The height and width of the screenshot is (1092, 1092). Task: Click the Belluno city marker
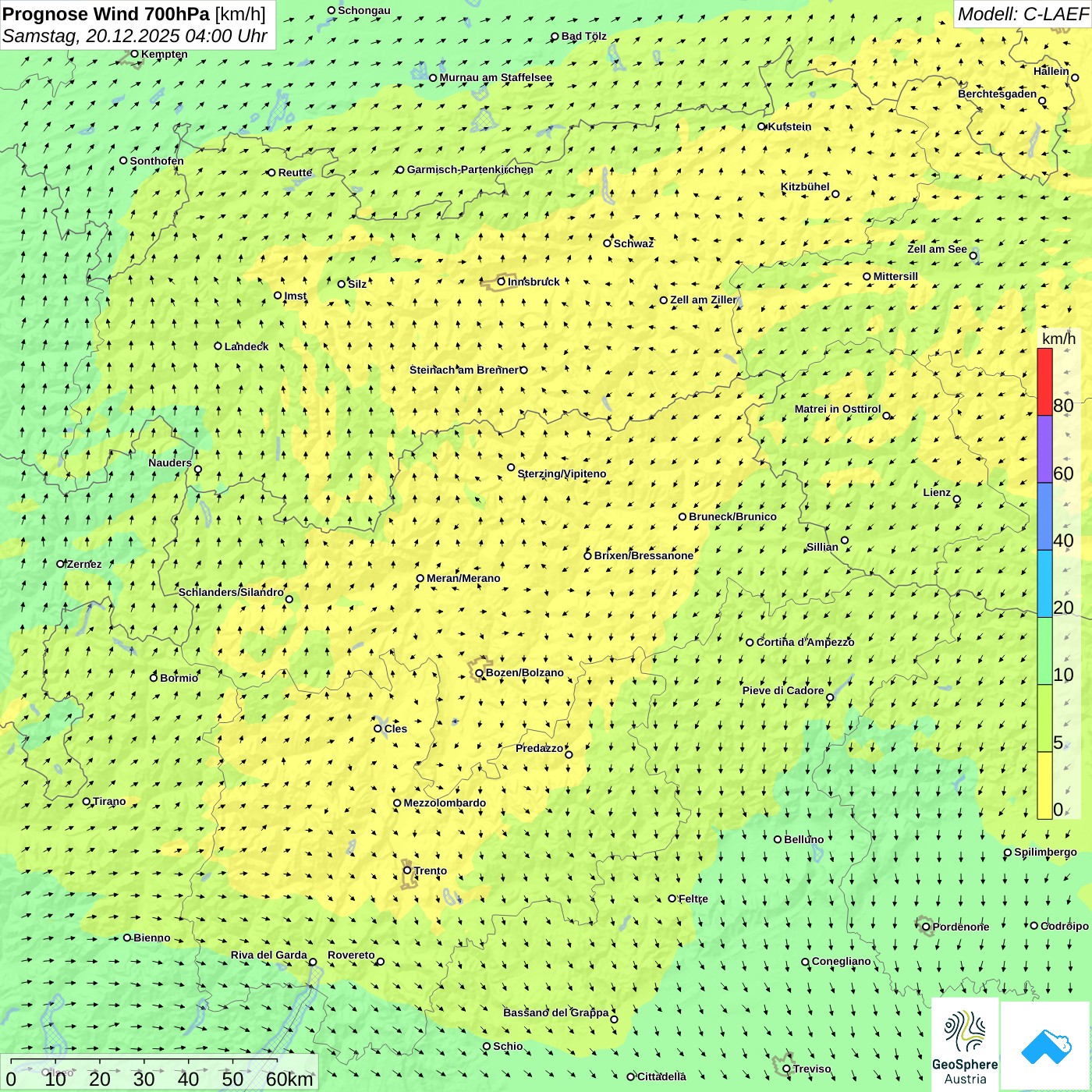pyautogui.click(x=778, y=839)
